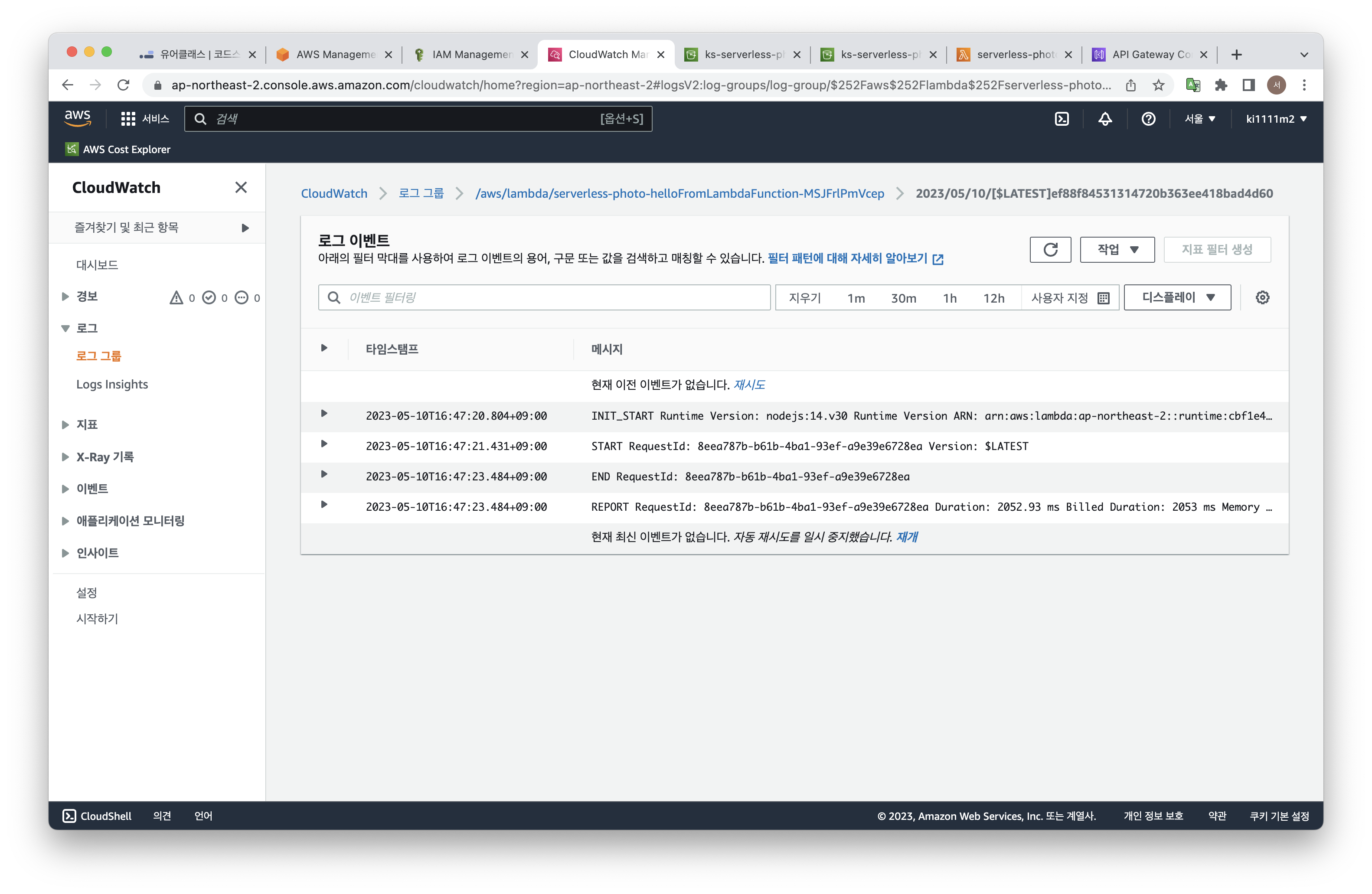Screen dimensions: 1372x894
Task: Expand the 이벤트 events section
Action: pyautogui.click(x=65, y=489)
